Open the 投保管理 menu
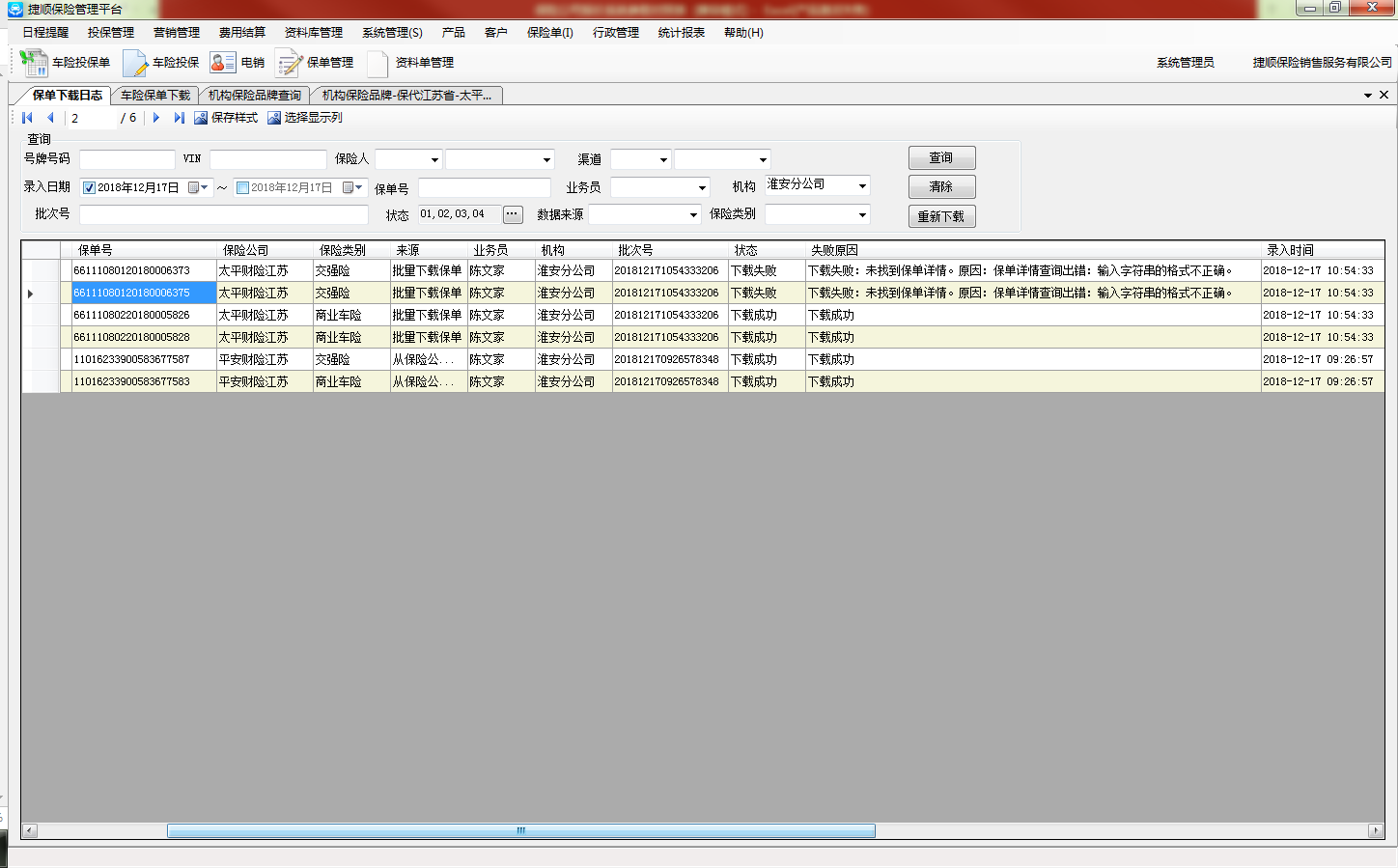Viewport: 1398px width, 868px height. [111, 33]
